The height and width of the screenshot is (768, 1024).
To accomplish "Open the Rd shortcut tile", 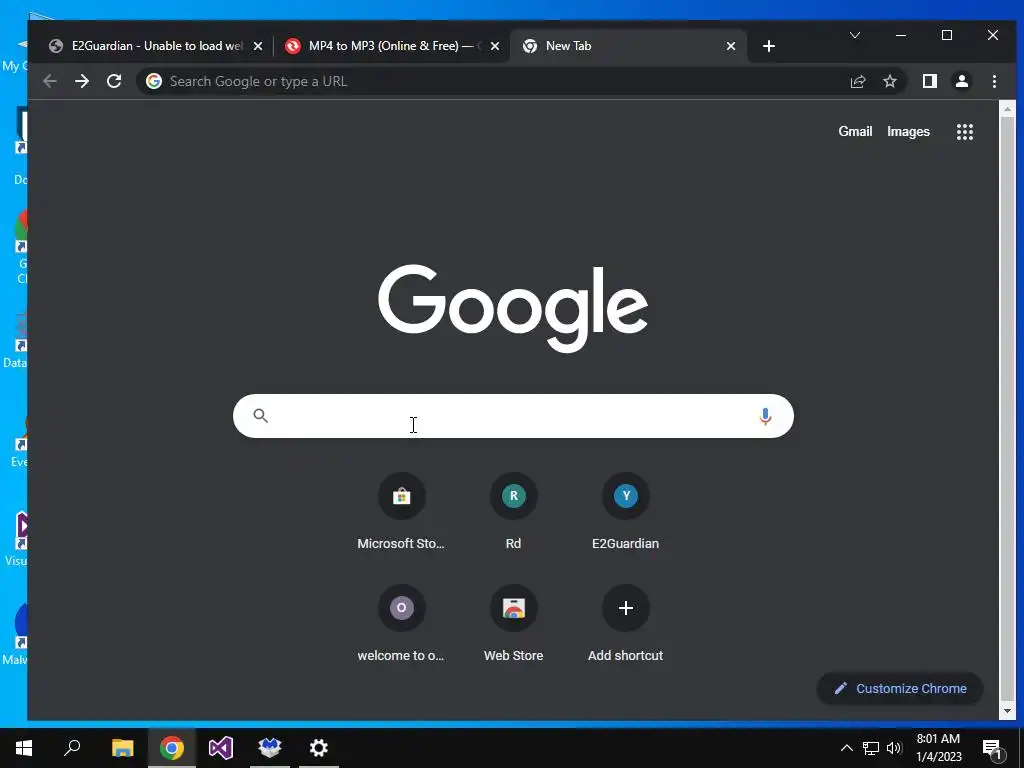I will [x=513, y=511].
